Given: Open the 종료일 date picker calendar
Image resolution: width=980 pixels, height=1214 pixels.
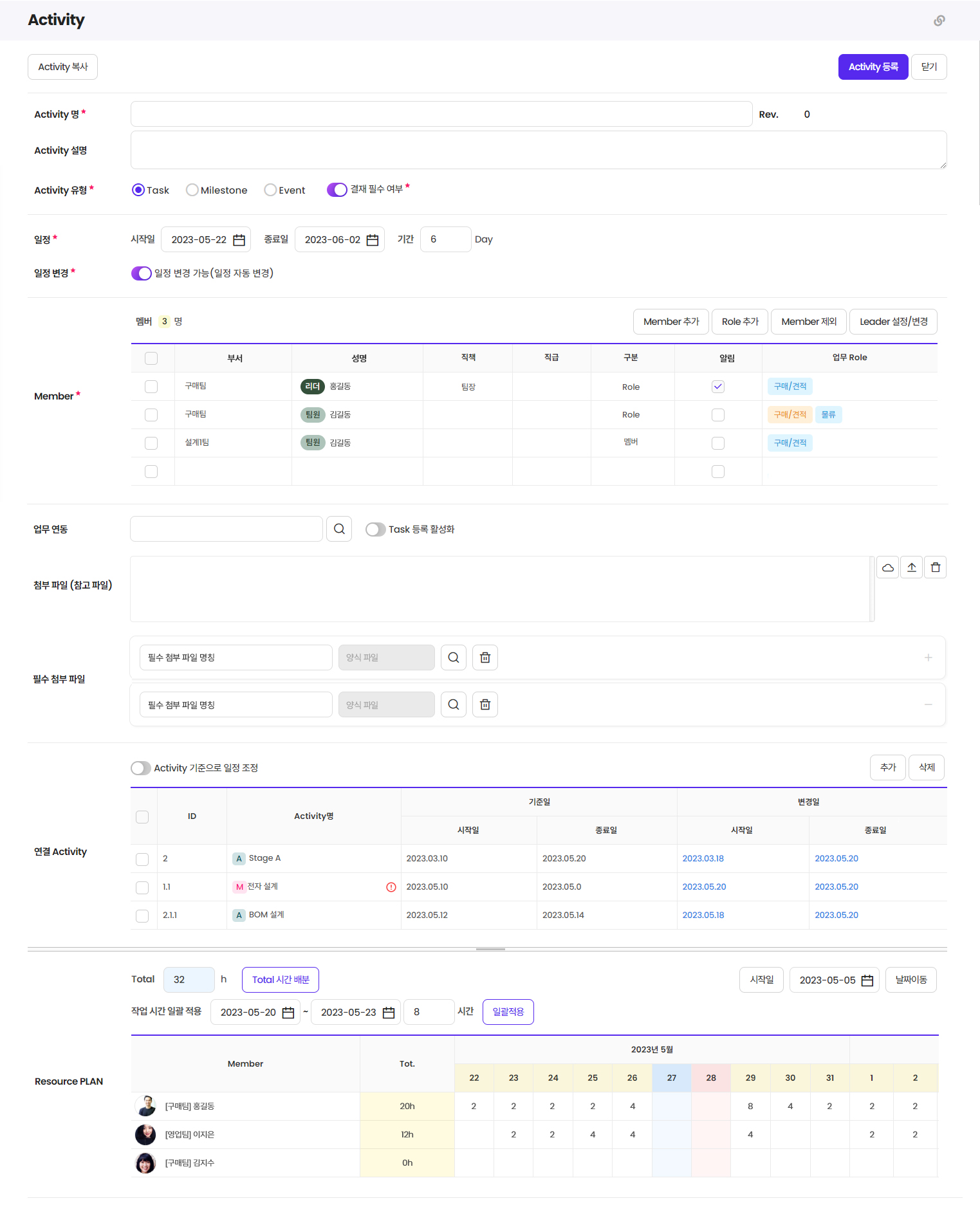Looking at the screenshot, I should pyautogui.click(x=373, y=240).
